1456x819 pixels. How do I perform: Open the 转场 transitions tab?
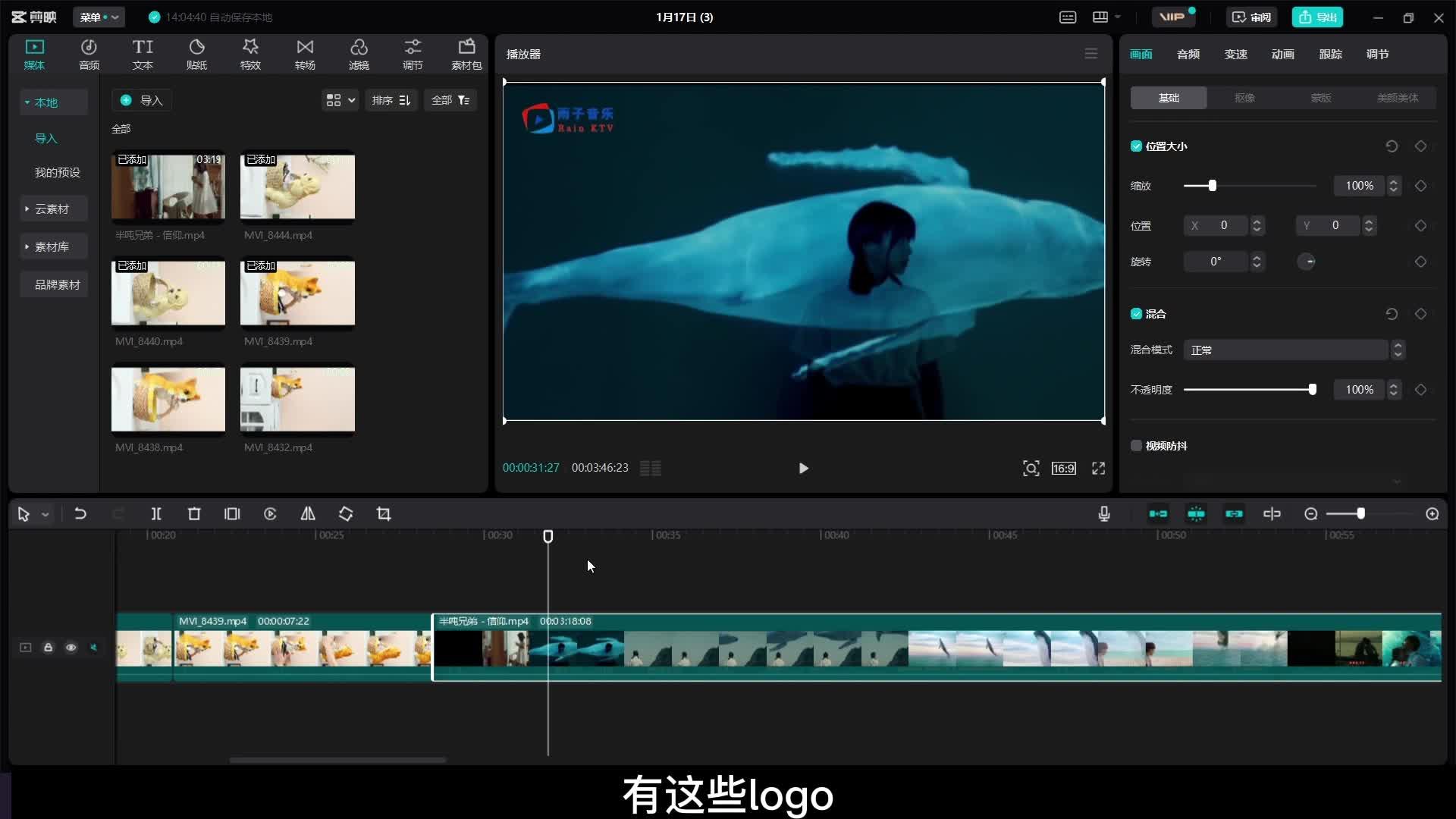305,55
